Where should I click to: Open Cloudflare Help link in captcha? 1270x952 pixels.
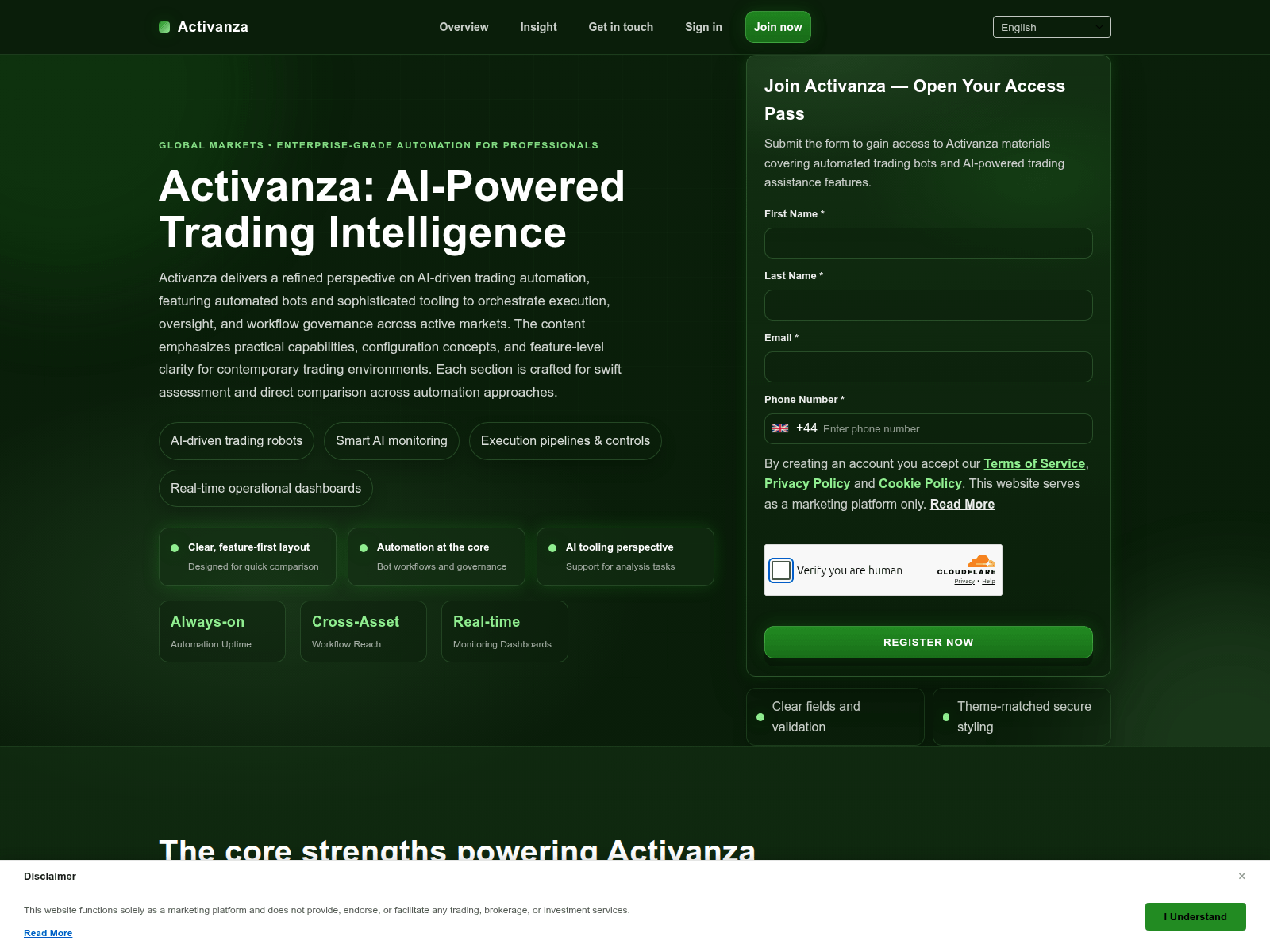point(988,582)
